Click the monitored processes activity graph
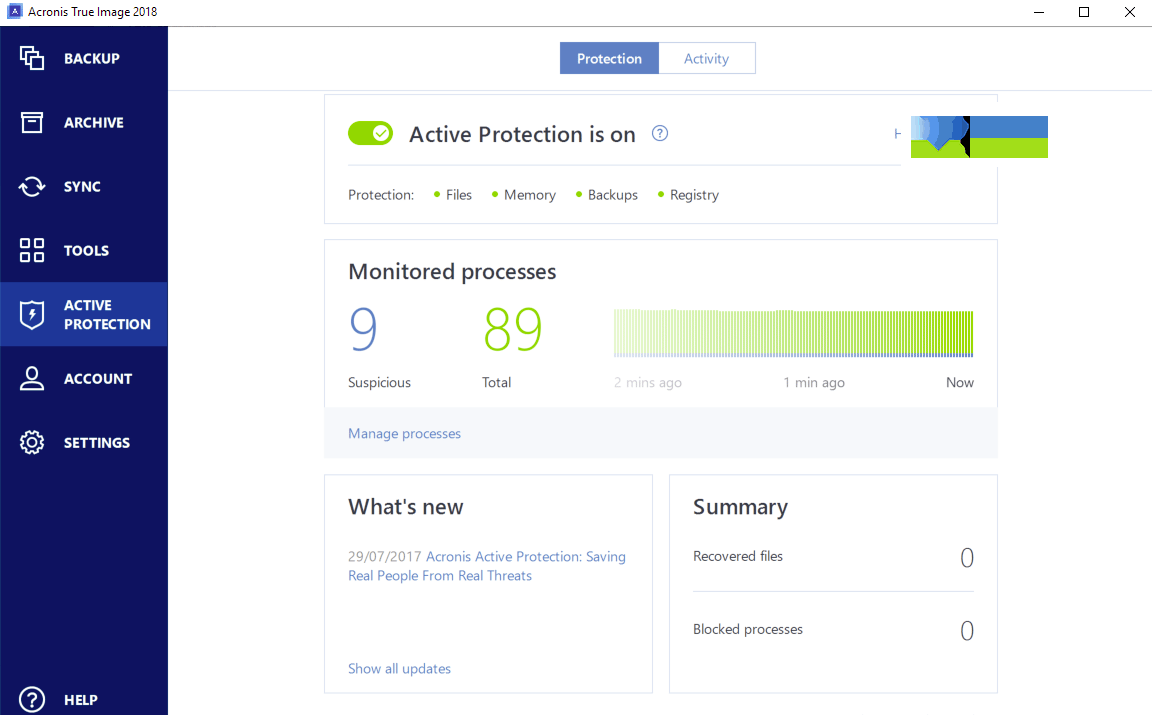 793,333
